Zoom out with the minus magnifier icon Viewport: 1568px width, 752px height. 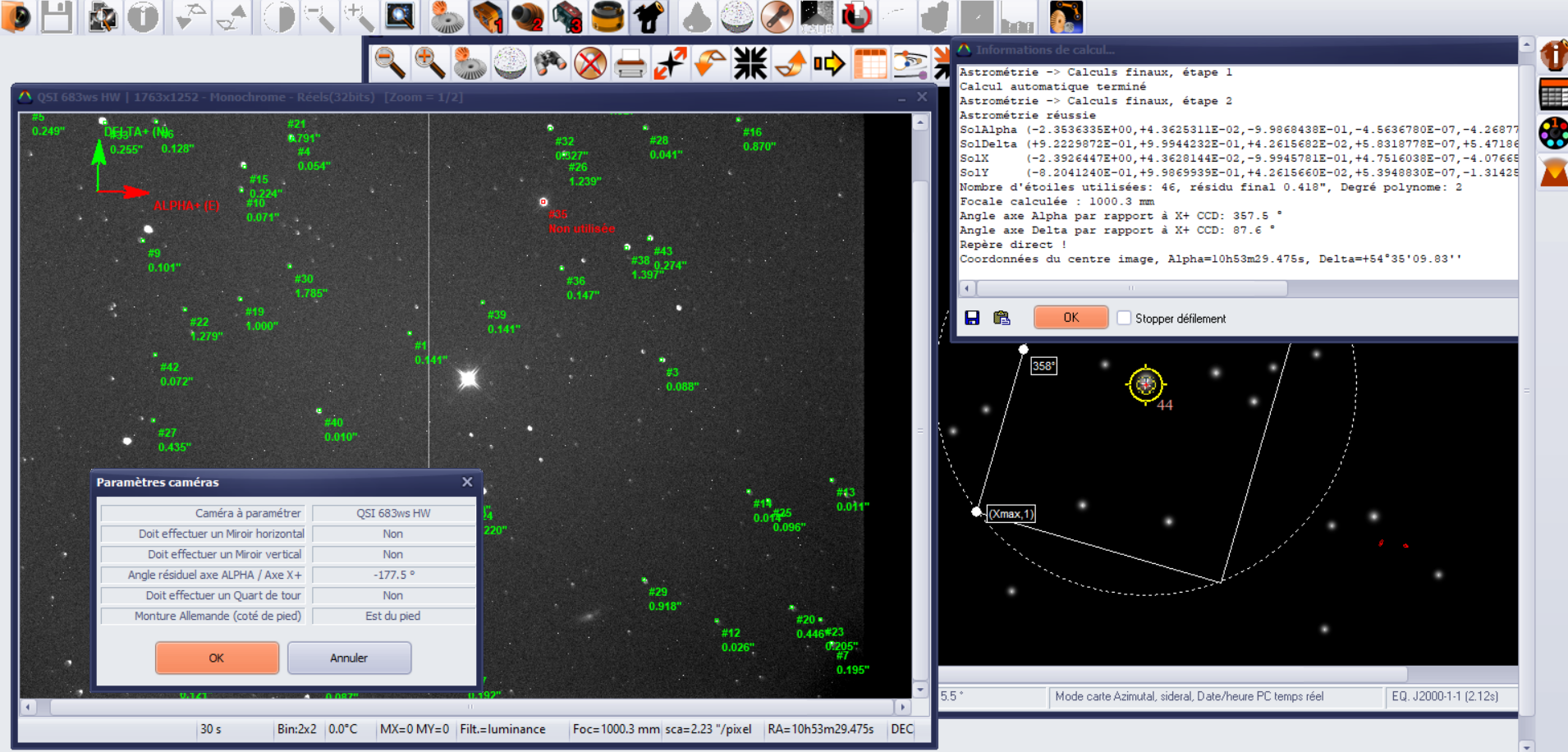pyautogui.click(x=390, y=63)
